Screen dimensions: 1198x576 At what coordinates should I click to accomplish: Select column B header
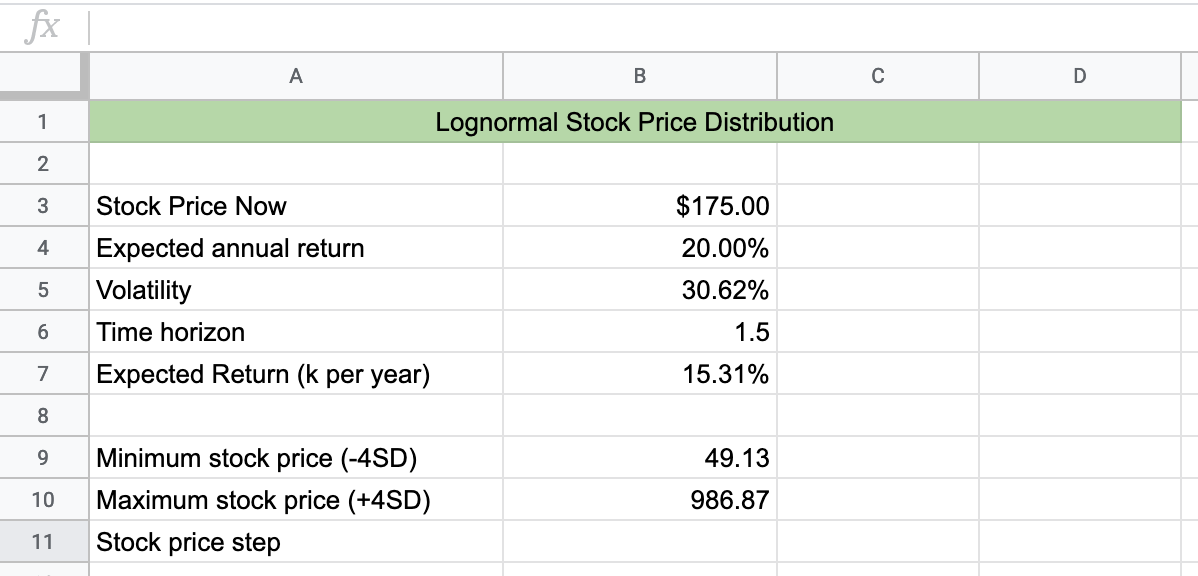639,76
